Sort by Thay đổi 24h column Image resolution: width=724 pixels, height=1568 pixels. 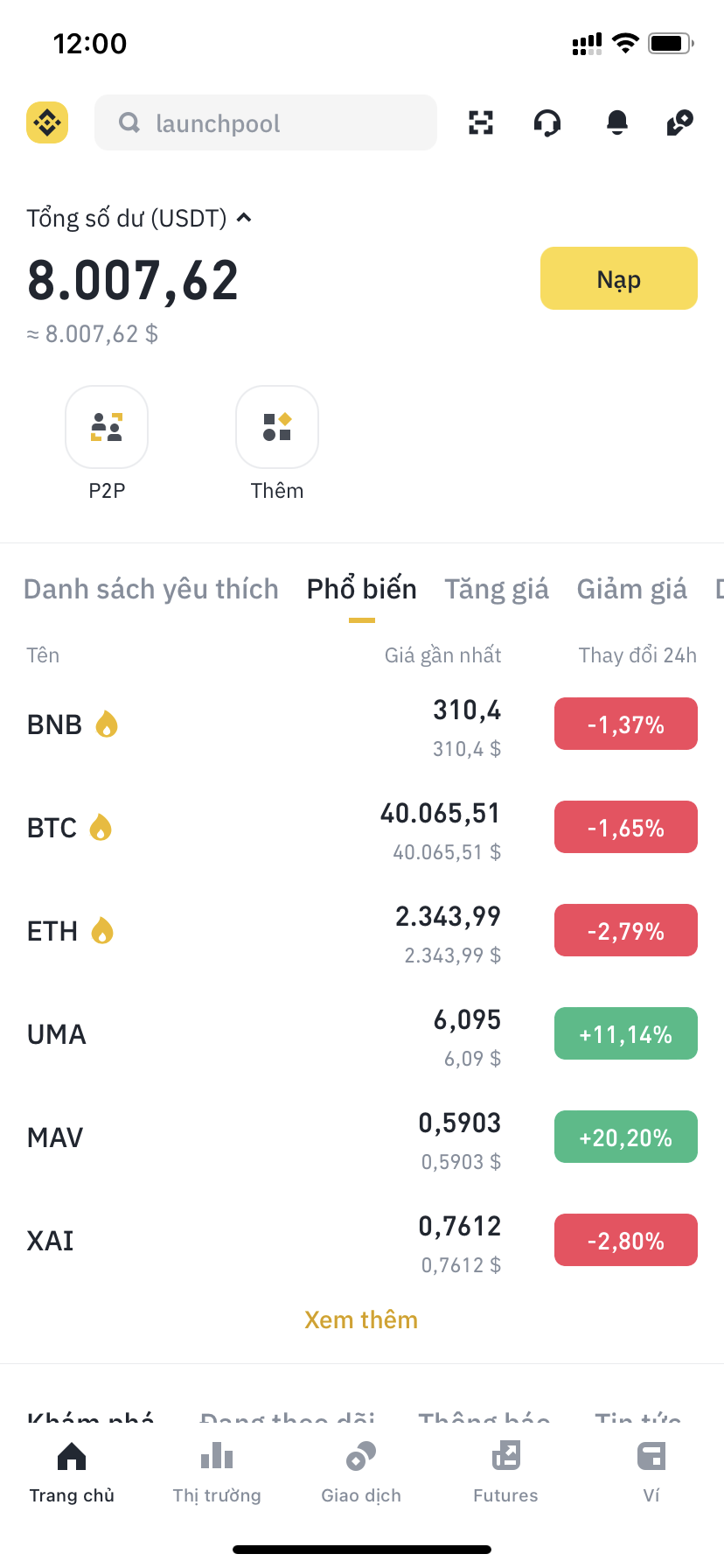[637, 655]
